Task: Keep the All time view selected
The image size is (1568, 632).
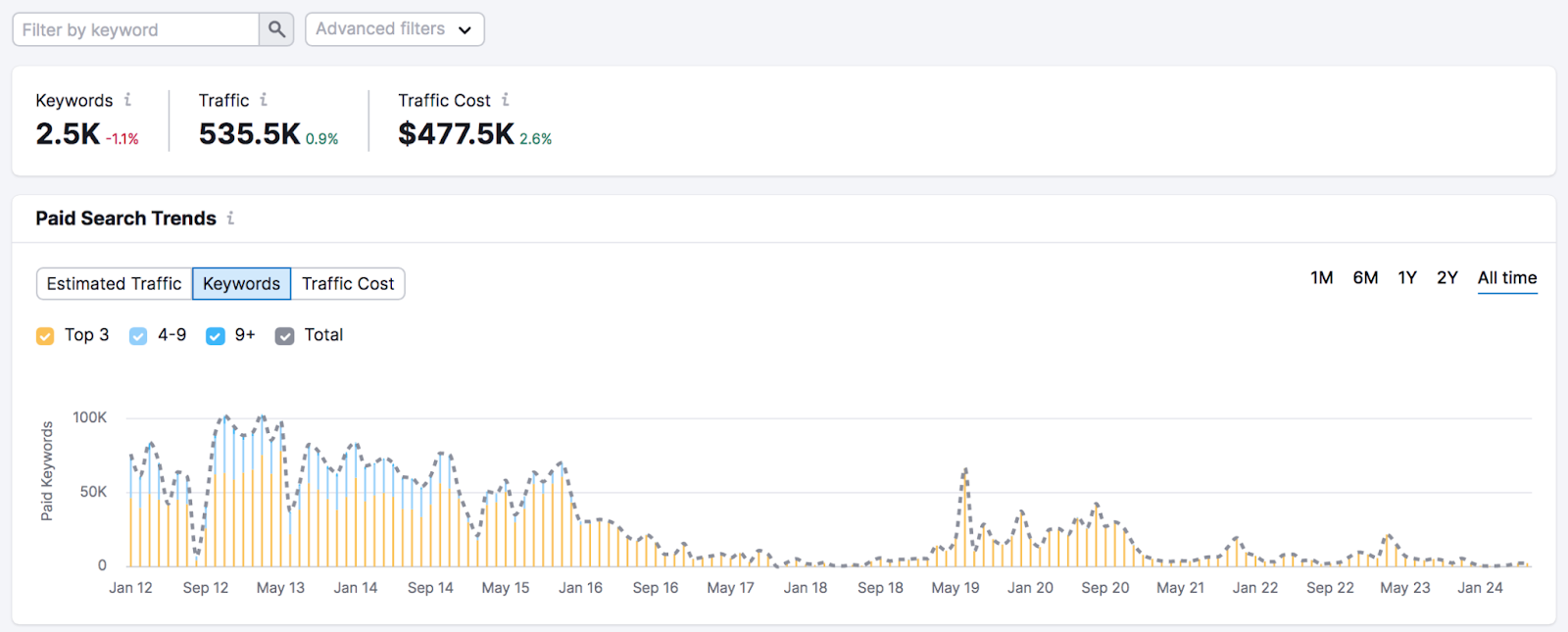Action: tap(1506, 277)
